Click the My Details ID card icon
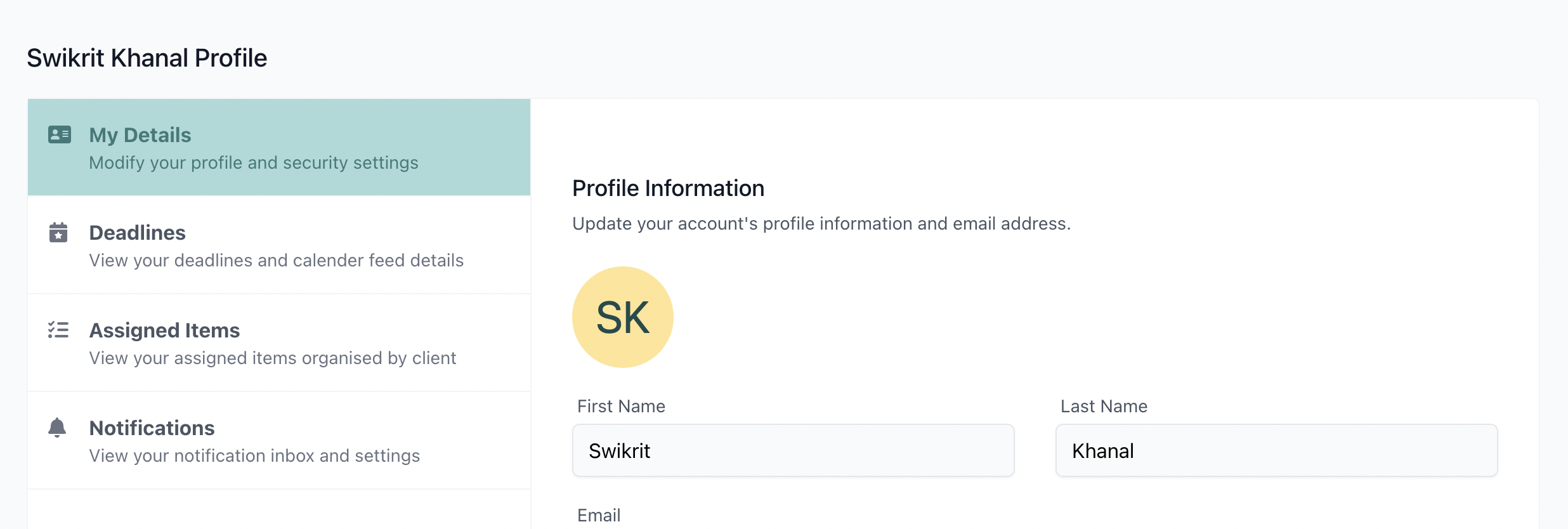The width and height of the screenshot is (1568, 529). point(60,134)
